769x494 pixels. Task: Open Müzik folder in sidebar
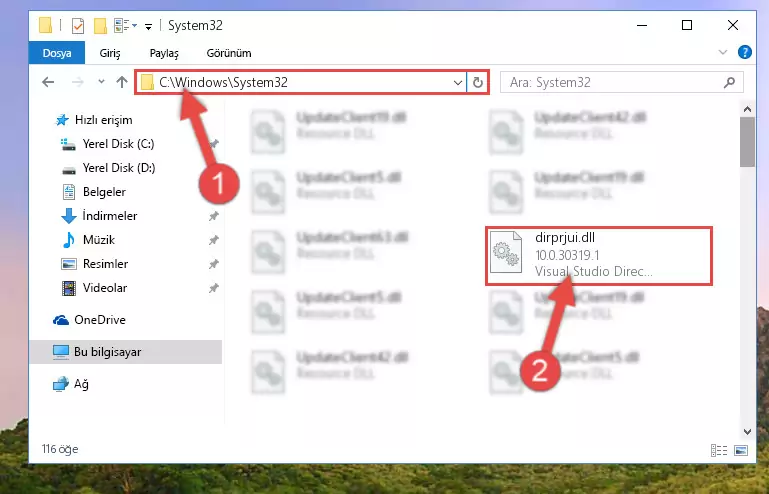click(99, 240)
